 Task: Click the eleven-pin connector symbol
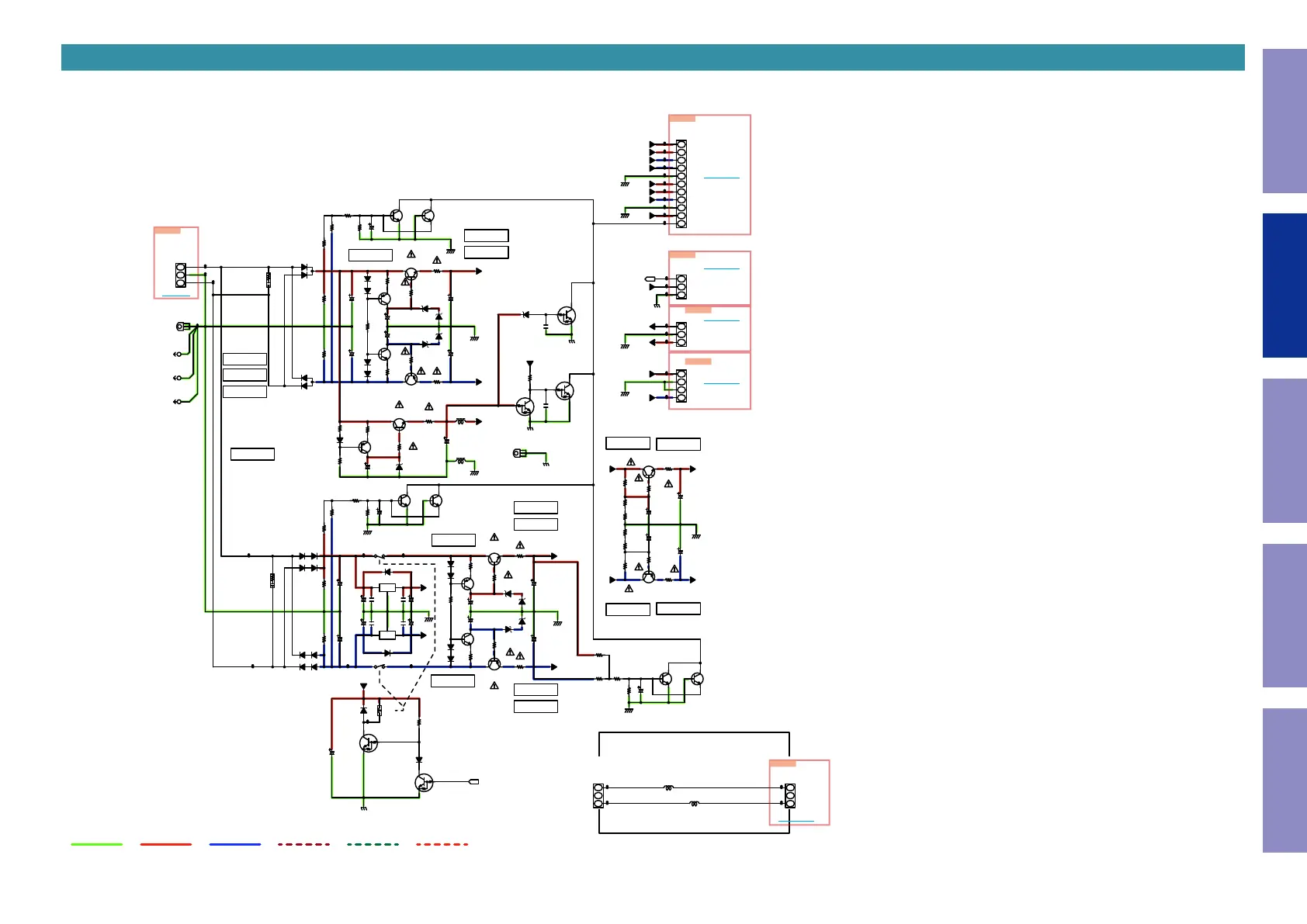click(681, 184)
